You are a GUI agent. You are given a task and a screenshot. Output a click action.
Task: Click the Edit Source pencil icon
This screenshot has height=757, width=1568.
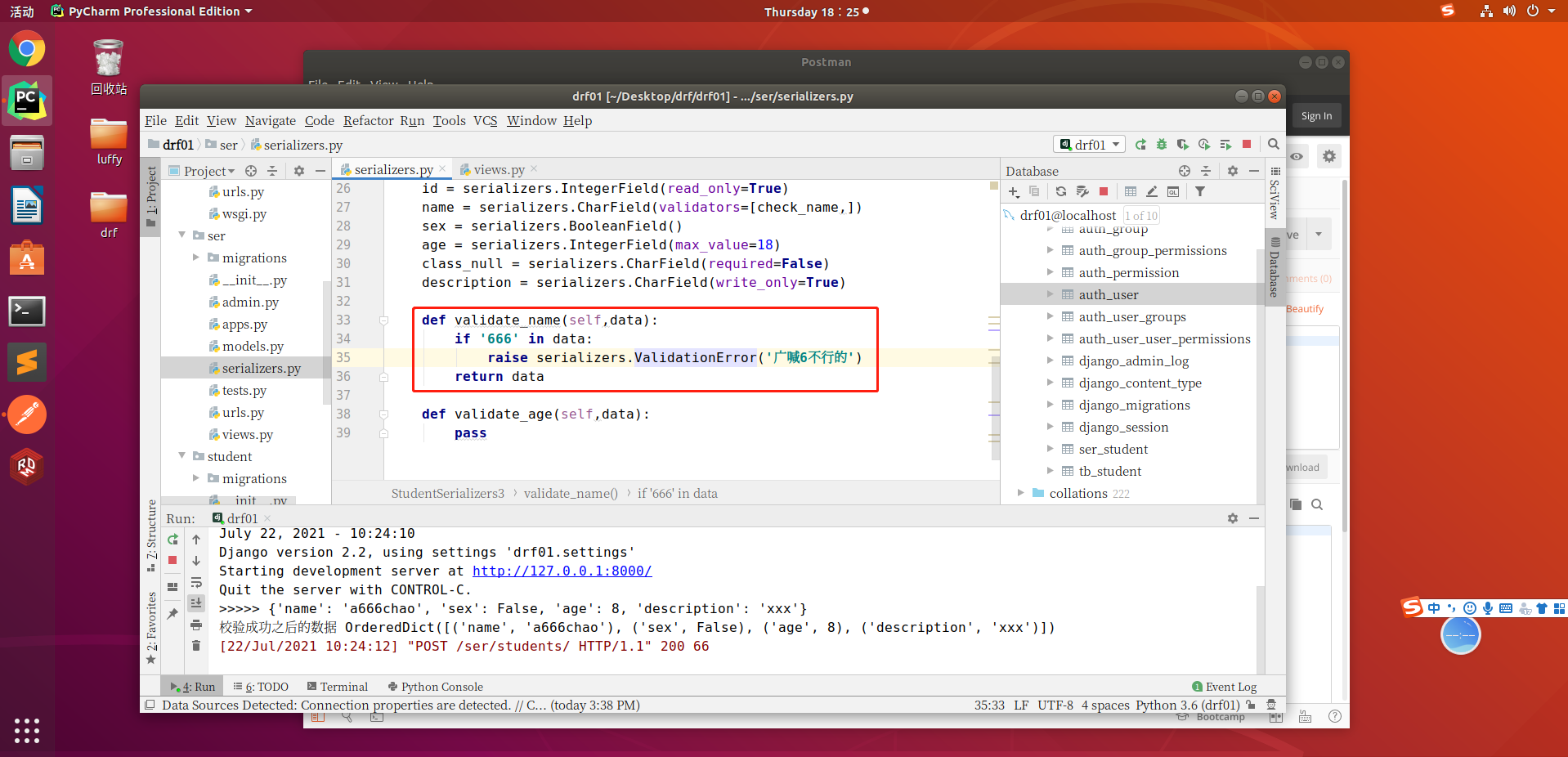[x=1152, y=192]
